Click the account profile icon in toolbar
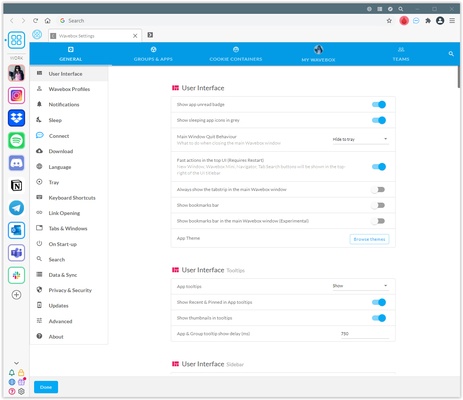Viewport: 463px width, 400px height. coord(440,21)
